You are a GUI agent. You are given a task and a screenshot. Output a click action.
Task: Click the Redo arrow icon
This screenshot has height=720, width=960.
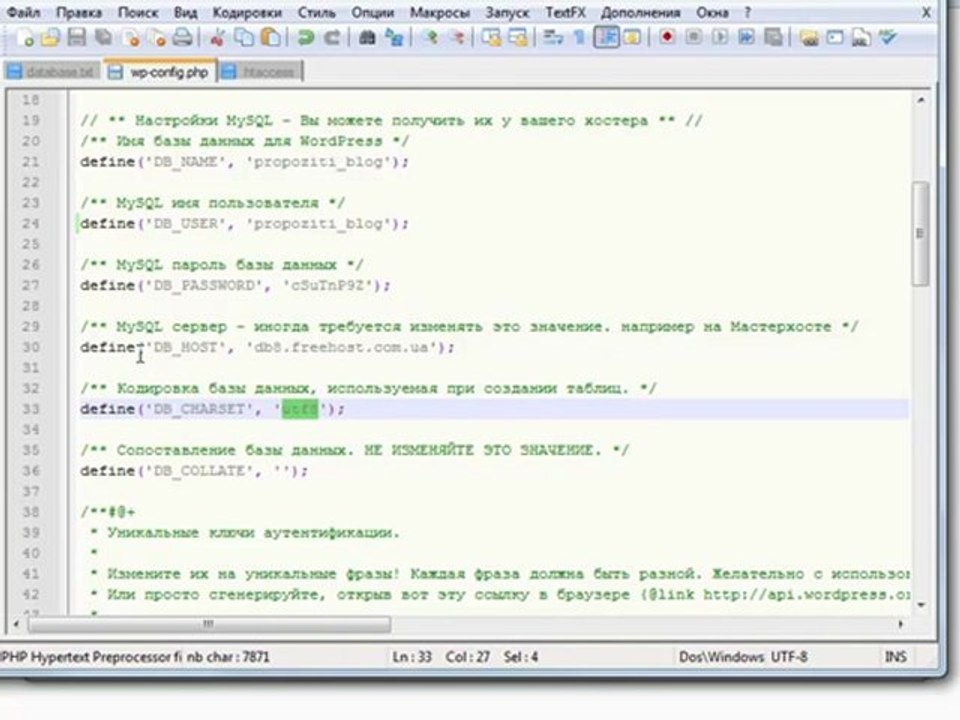pos(332,38)
